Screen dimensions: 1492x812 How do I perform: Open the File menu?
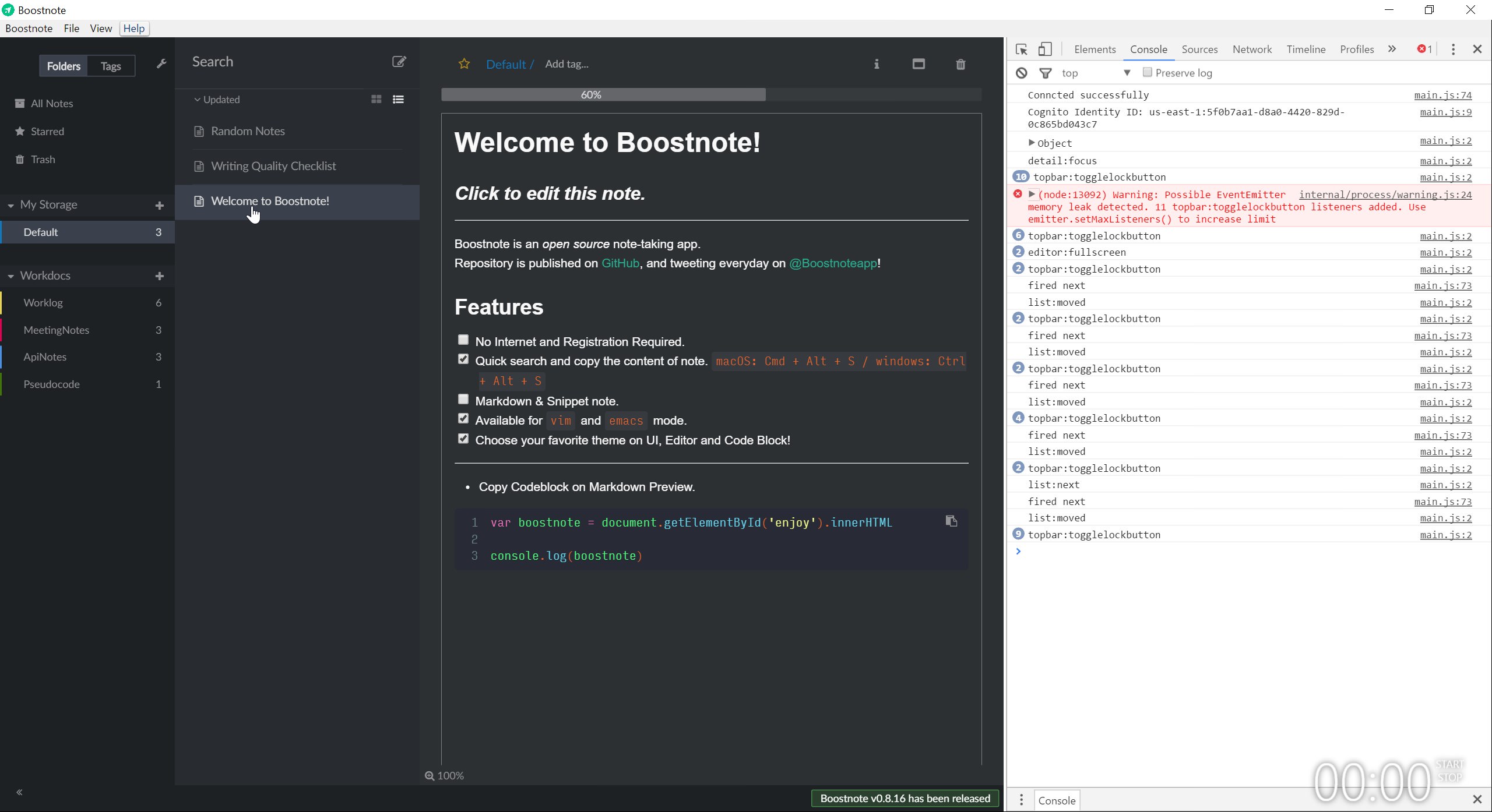pyautogui.click(x=72, y=29)
